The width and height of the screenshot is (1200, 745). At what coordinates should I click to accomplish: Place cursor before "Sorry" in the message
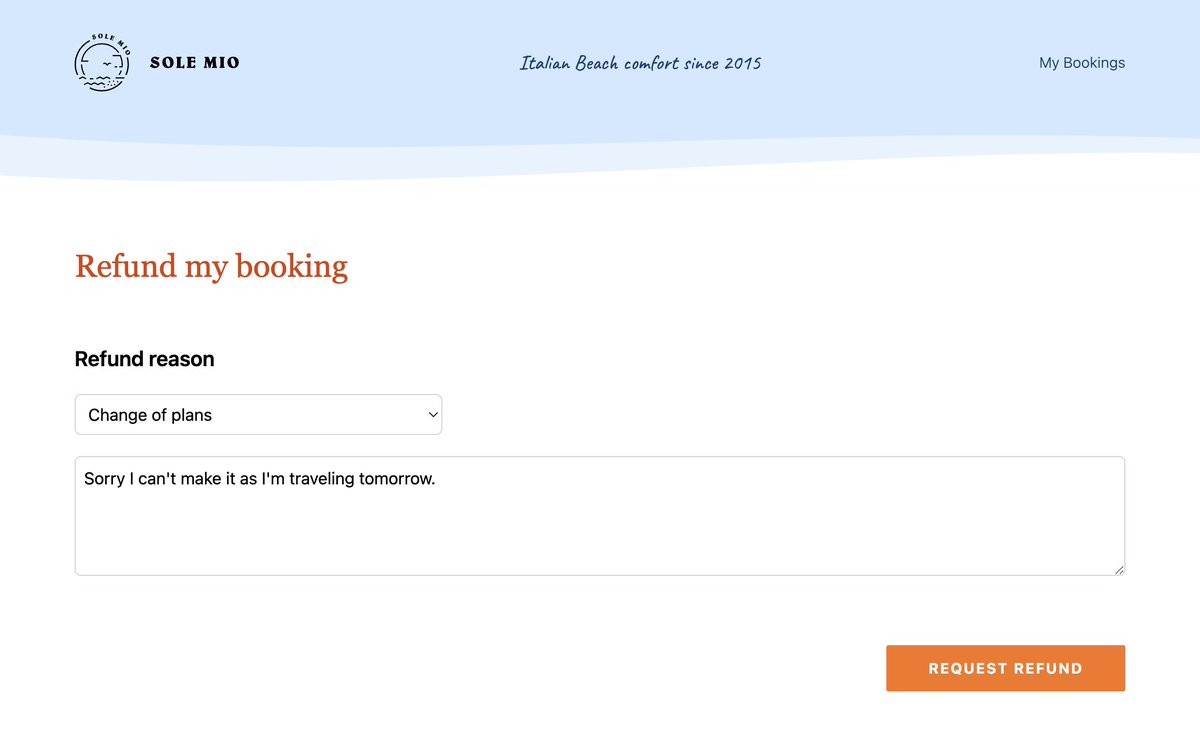click(x=84, y=479)
